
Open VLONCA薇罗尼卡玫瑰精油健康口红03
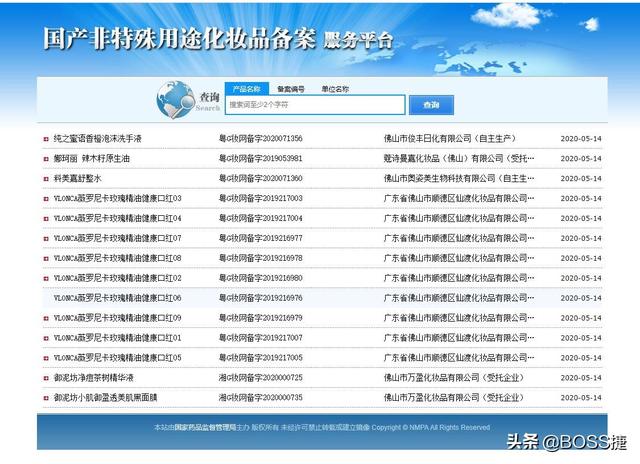click(118, 198)
